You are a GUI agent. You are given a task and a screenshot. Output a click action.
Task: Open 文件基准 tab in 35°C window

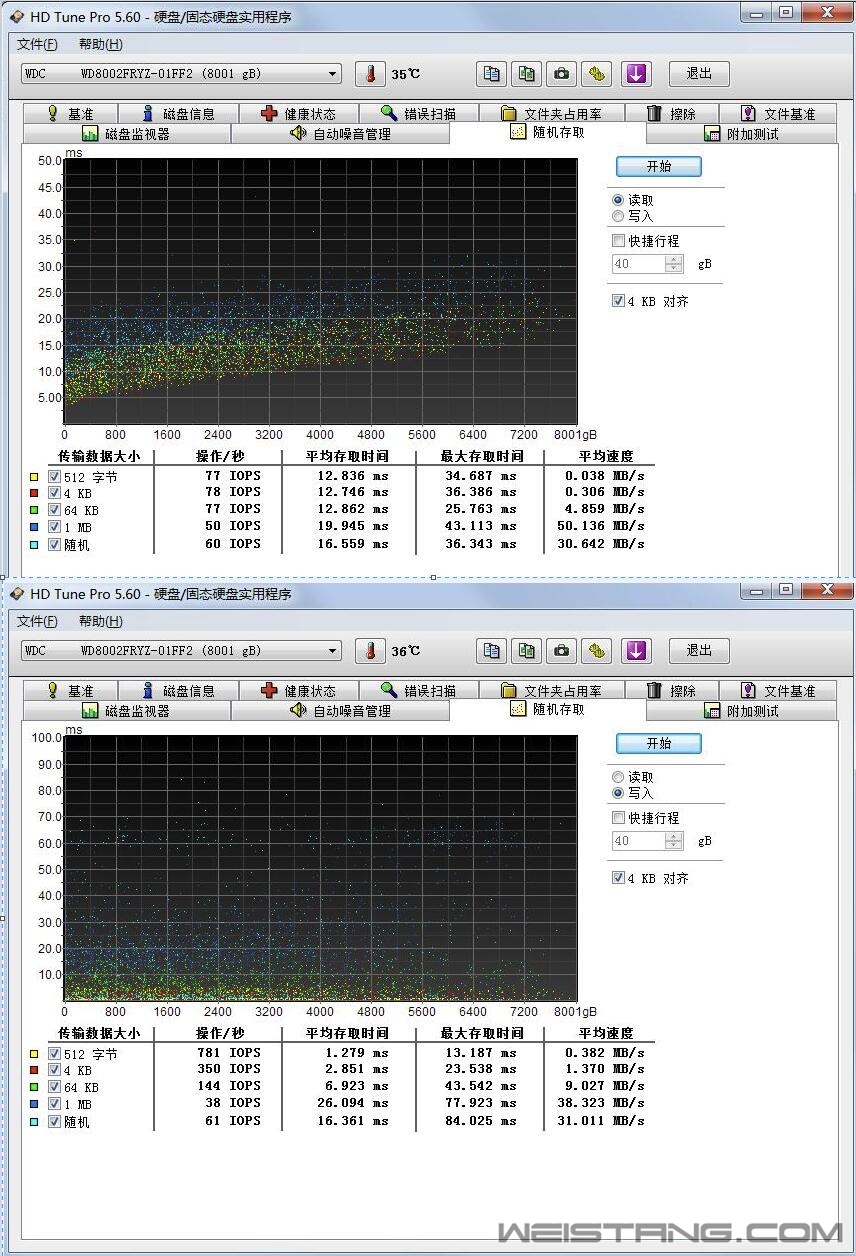(777, 114)
